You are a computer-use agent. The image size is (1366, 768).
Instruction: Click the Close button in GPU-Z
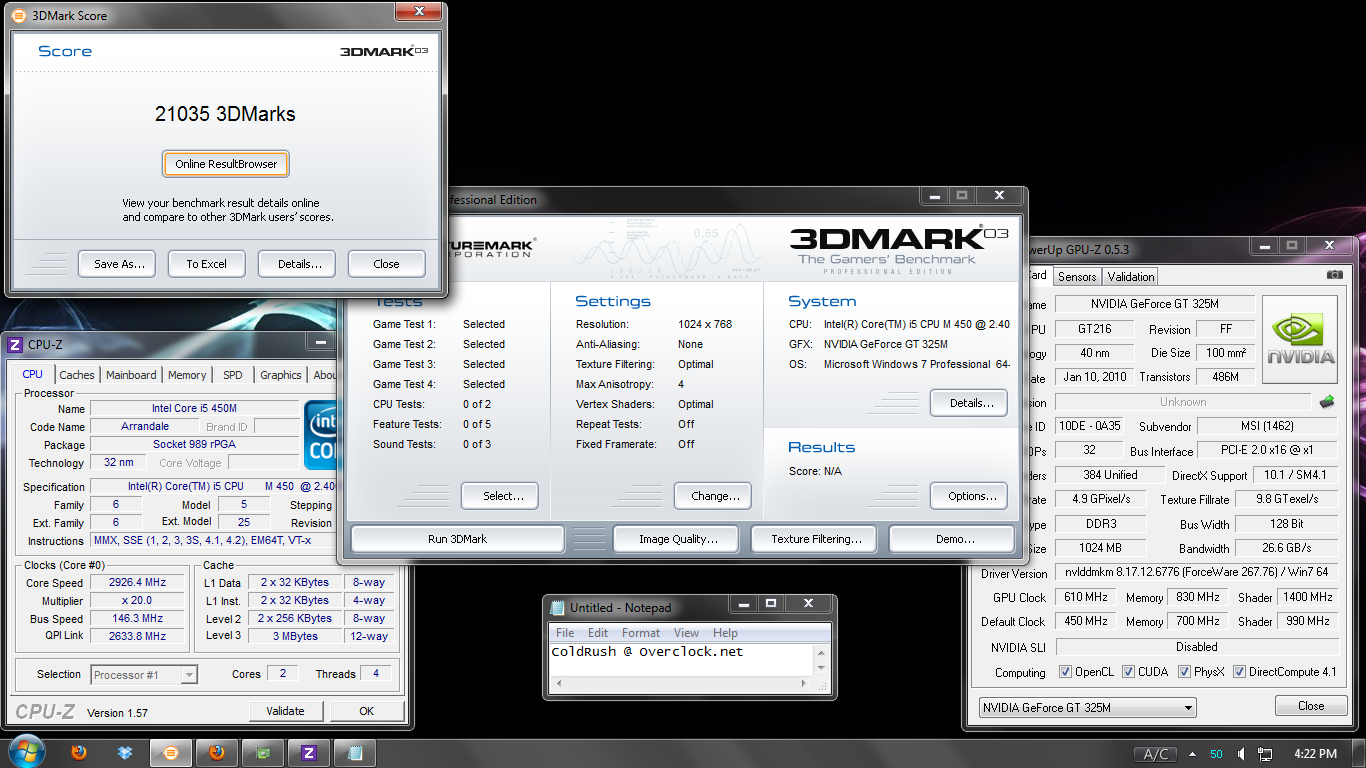tap(1311, 706)
